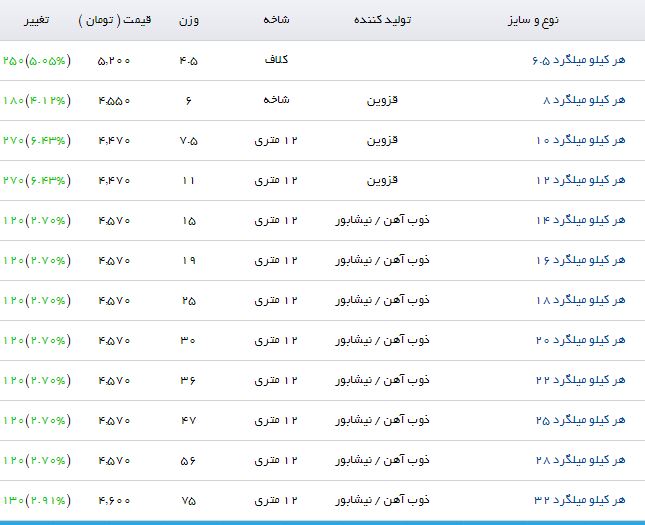Select the 'هر کیلو میلگرد 12' link
This screenshot has width=645, height=525.
[580, 181]
